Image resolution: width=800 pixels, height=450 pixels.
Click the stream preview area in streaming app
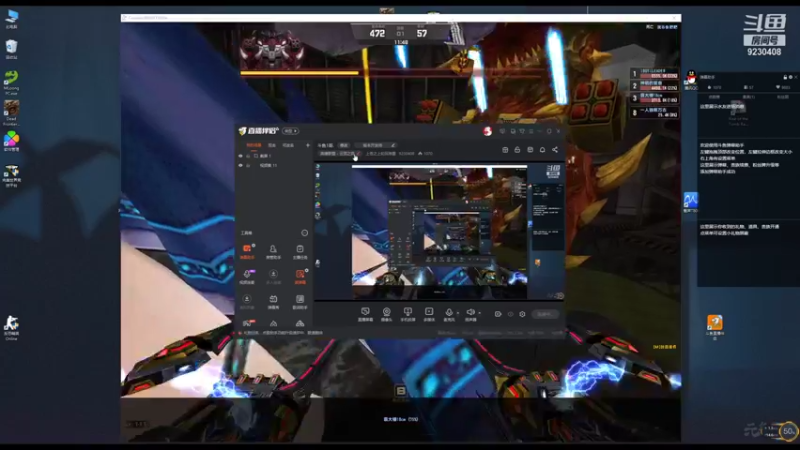tap(439, 232)
